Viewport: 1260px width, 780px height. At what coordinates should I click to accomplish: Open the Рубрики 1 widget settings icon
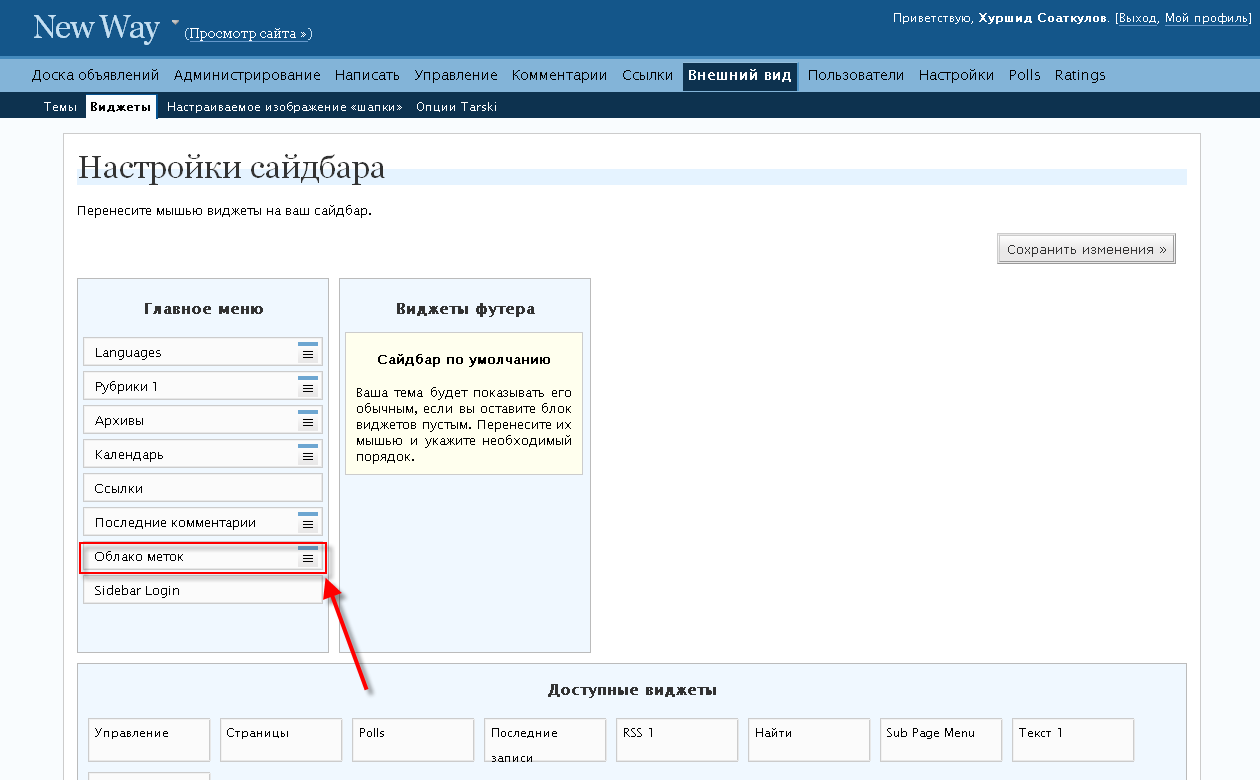click(x=308, y=386)
